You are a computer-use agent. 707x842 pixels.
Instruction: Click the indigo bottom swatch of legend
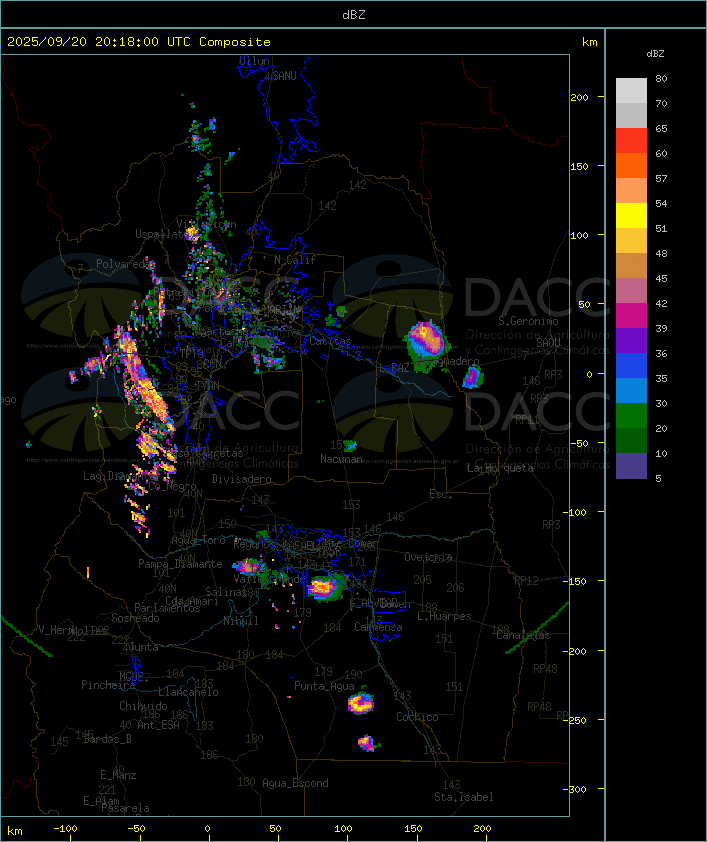click(631, 466)
